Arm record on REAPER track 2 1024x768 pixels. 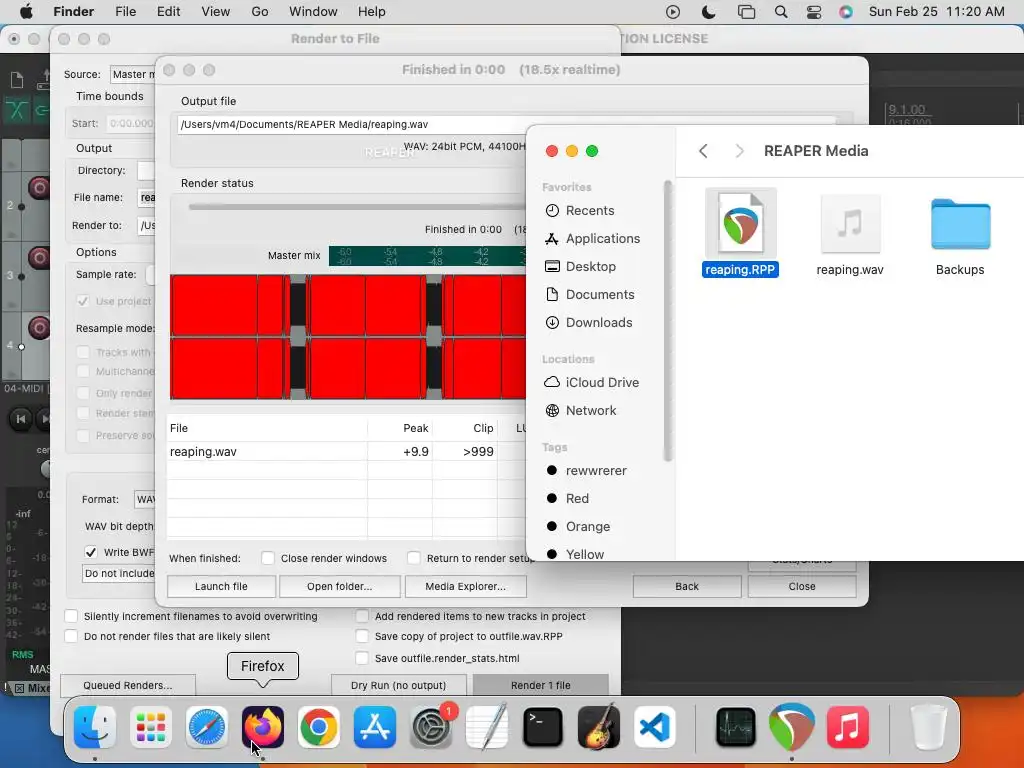pyautogui.click(x=39, y=188)
